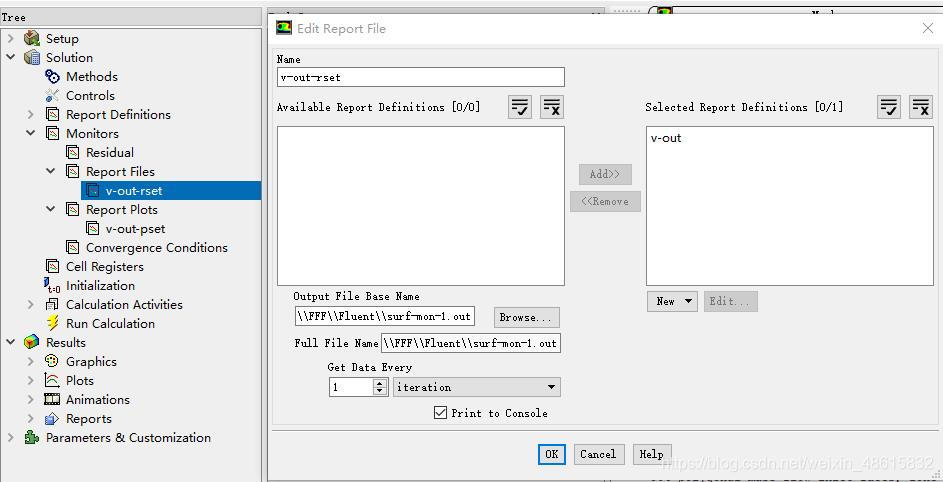Click OK to confirm report file
943x482 pixels.
[x=551, y=454]
